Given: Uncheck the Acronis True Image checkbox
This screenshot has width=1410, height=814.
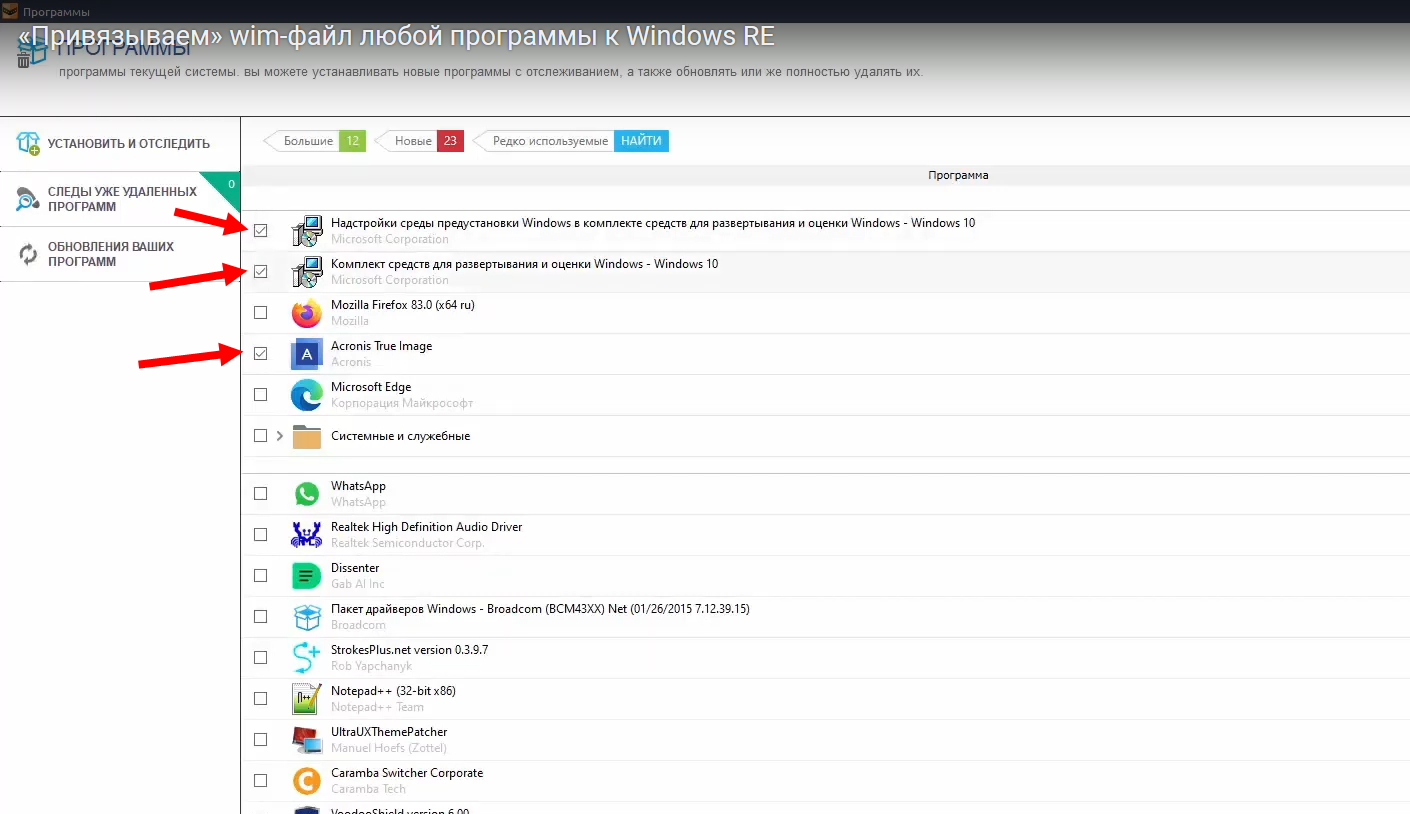Looking at the screenshot, I should 261,354.
